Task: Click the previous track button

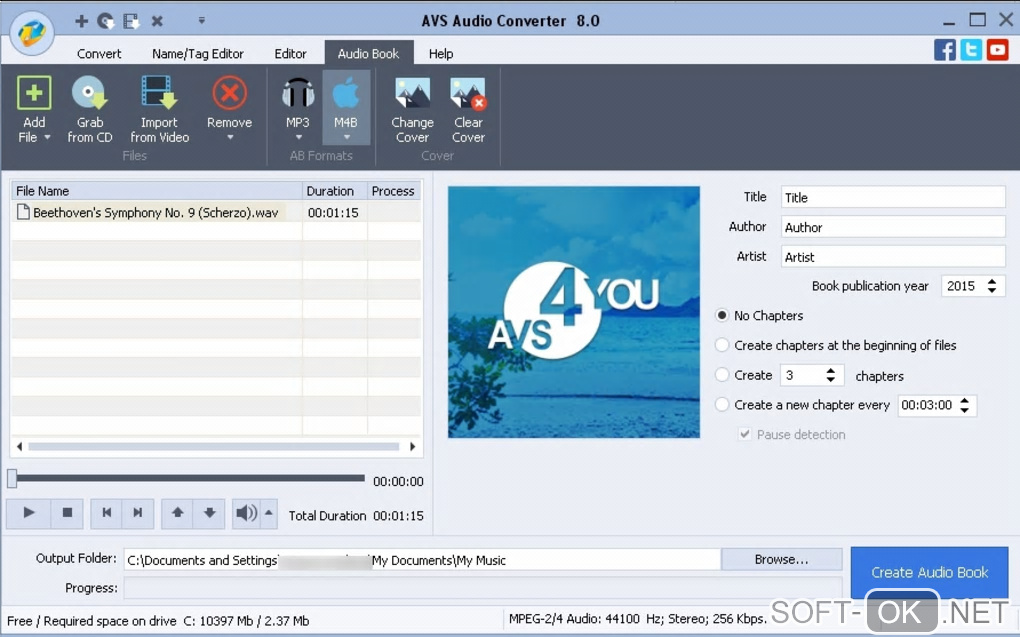Action: tap(107, 513)
